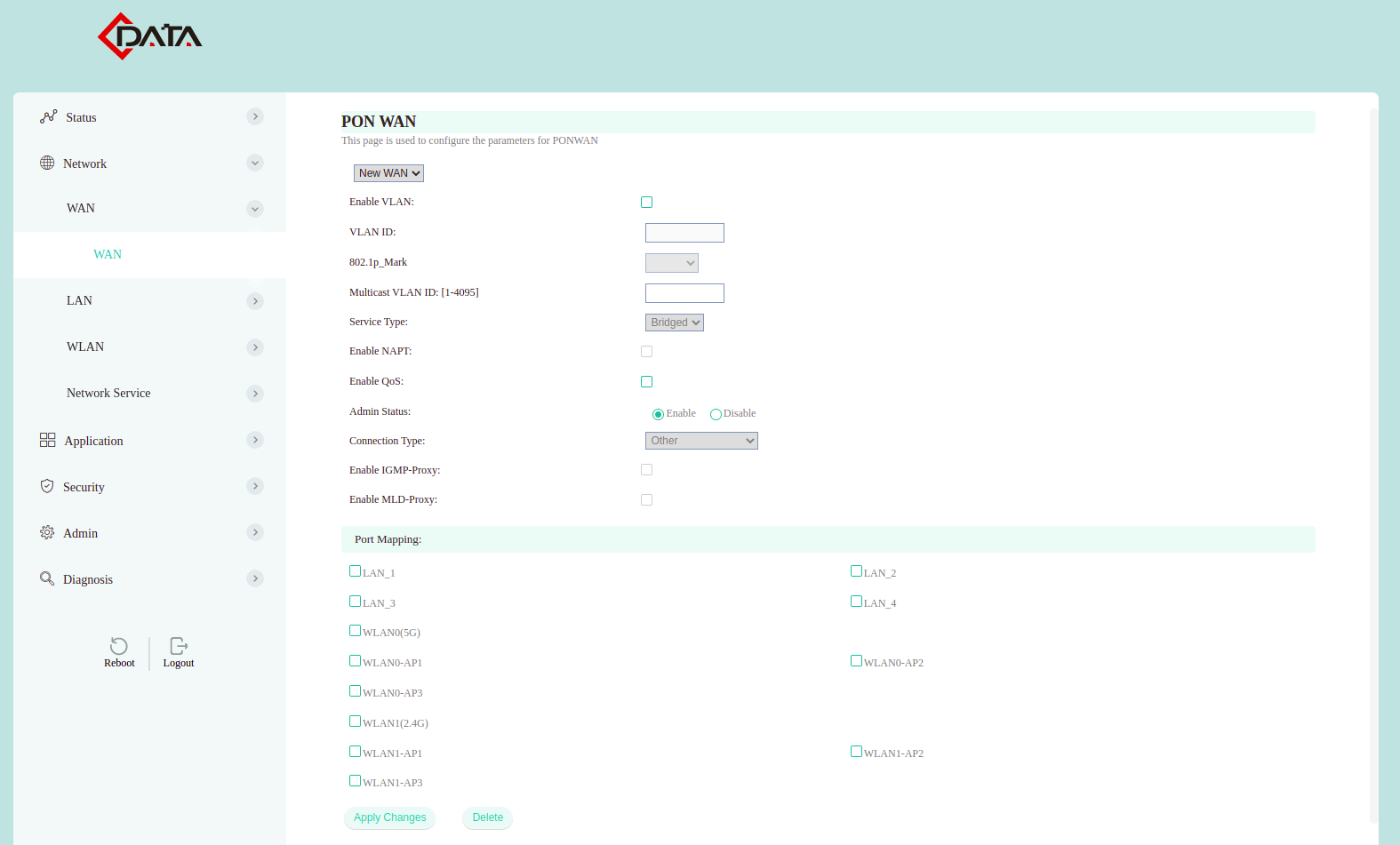Tick the Enable QoS checkbox
The width and height of the screenshot is (1400, 845).
[x=646, y=382]
